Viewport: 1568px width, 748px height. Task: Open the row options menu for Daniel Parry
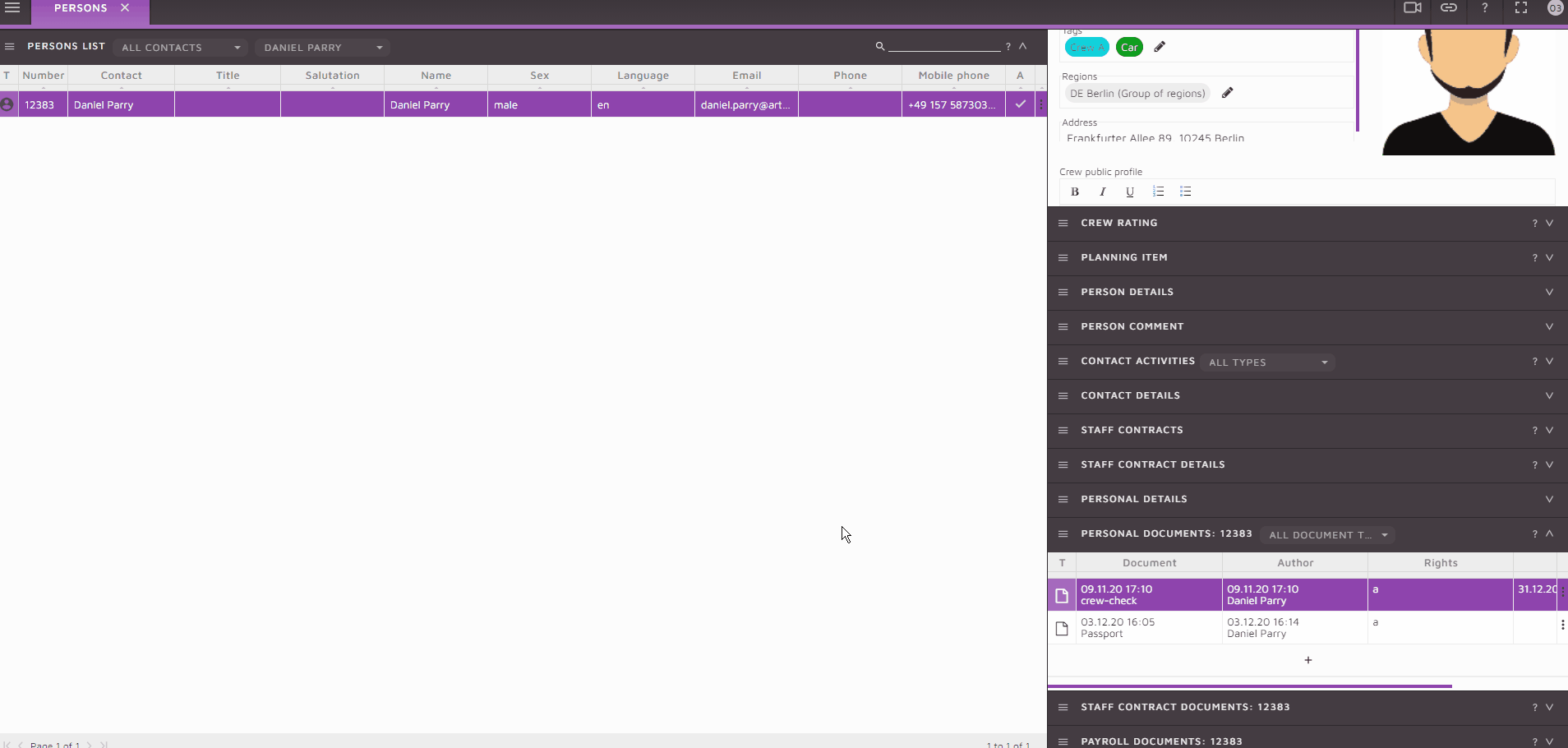pyautogui.click(x=1041, y=104)
